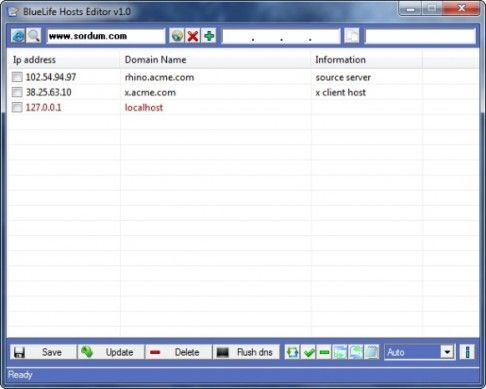The height and width of the screenshot is (389, 486).
Task: Sort by Information column header
Action: click(x=367, y=60)
